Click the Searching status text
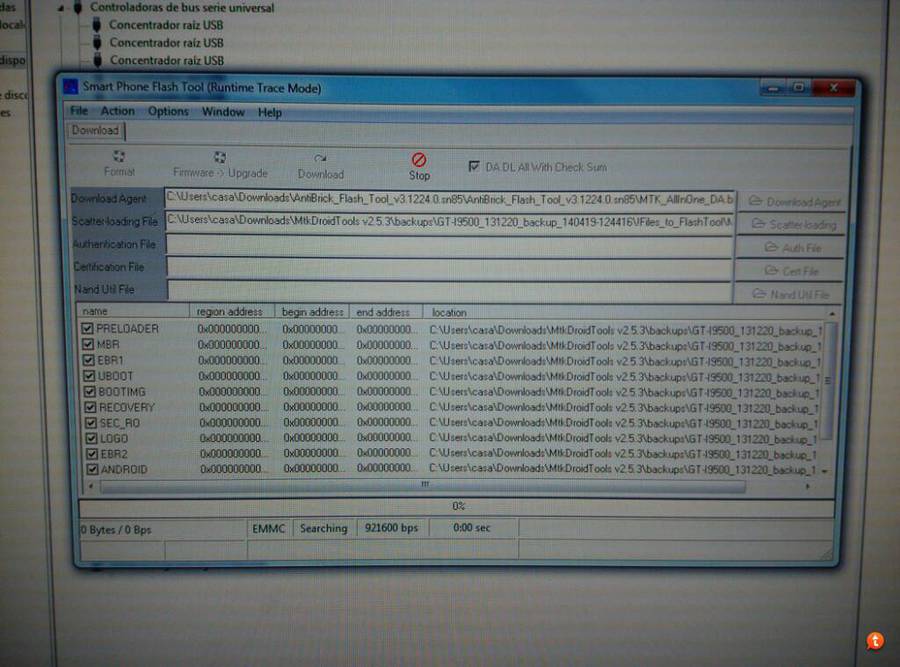The height and width of the screenshot is (667, 900). [x=324, y=528]
